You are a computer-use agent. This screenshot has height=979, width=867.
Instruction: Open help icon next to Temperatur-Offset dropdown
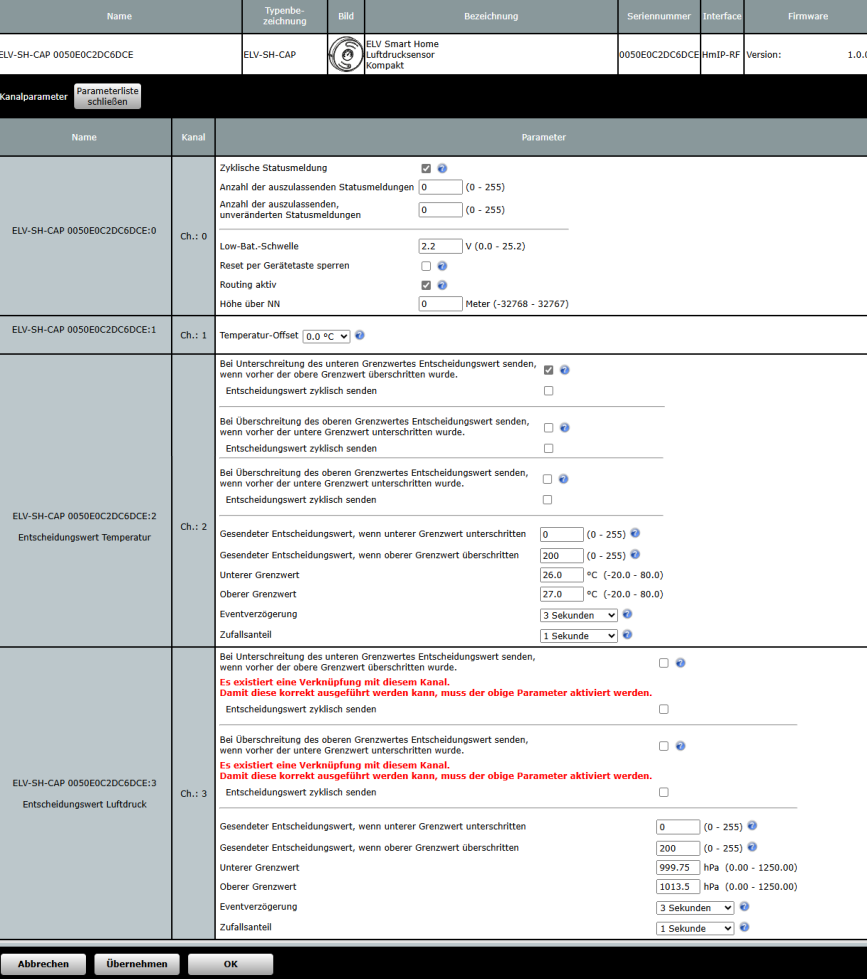360,336
